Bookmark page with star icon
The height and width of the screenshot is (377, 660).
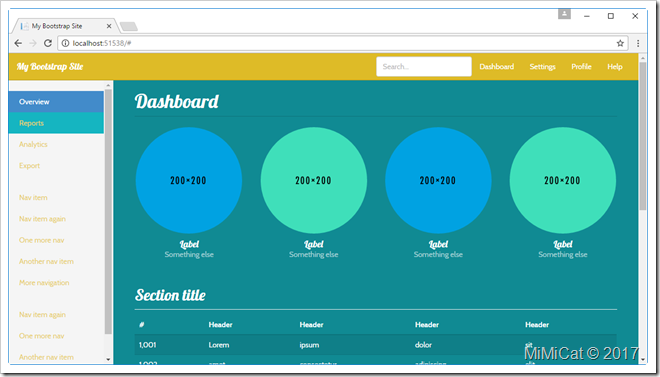pos(620,43)
